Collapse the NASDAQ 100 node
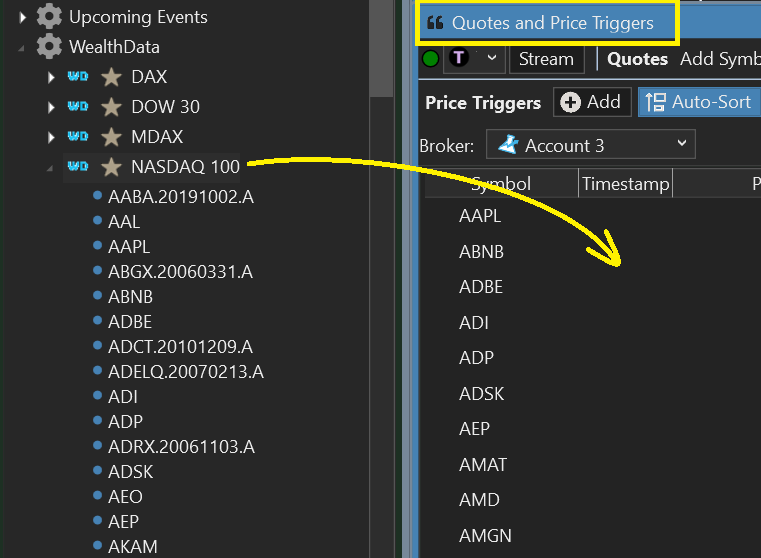 (x=52, y=167)
